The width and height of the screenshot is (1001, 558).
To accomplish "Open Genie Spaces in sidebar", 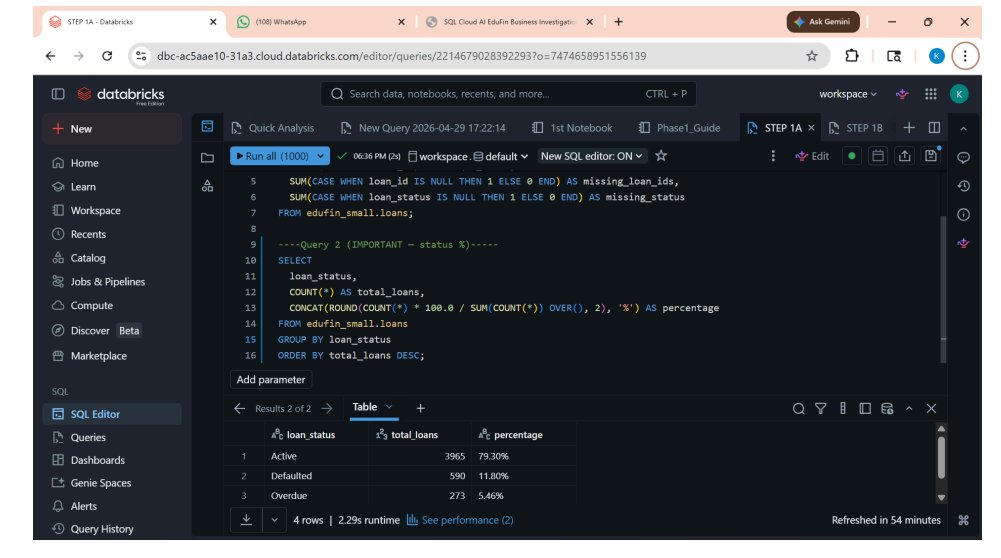I will click(112, 483).
